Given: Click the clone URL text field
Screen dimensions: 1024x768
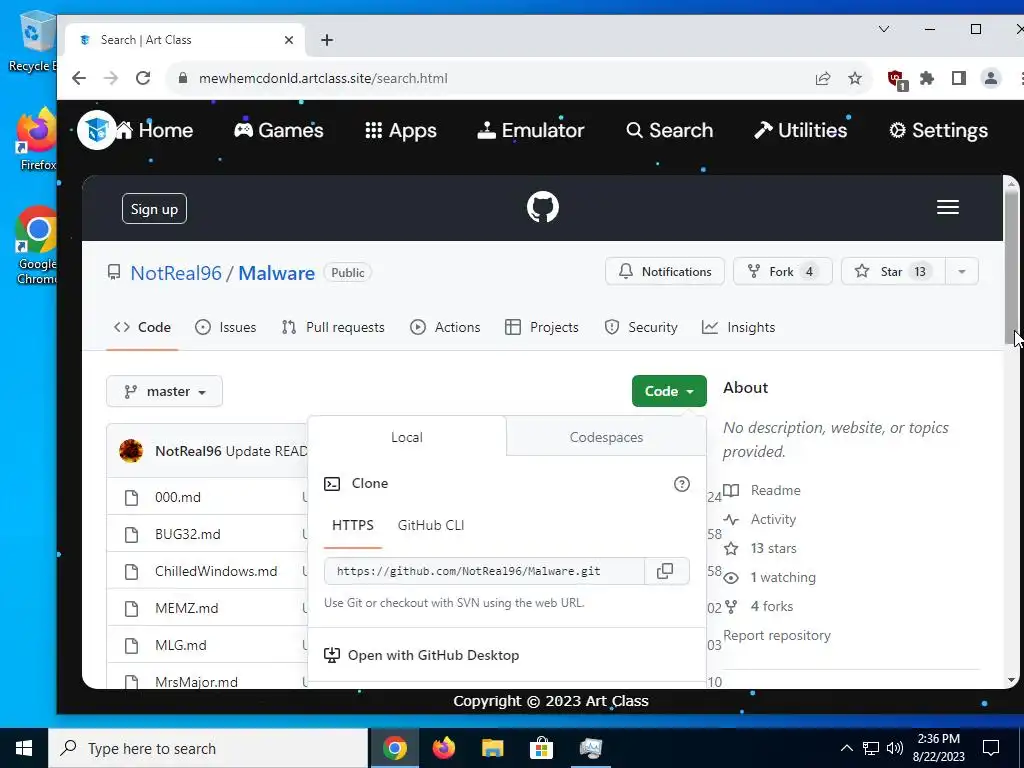Looking at the screenshot, I should coord(484,571).
